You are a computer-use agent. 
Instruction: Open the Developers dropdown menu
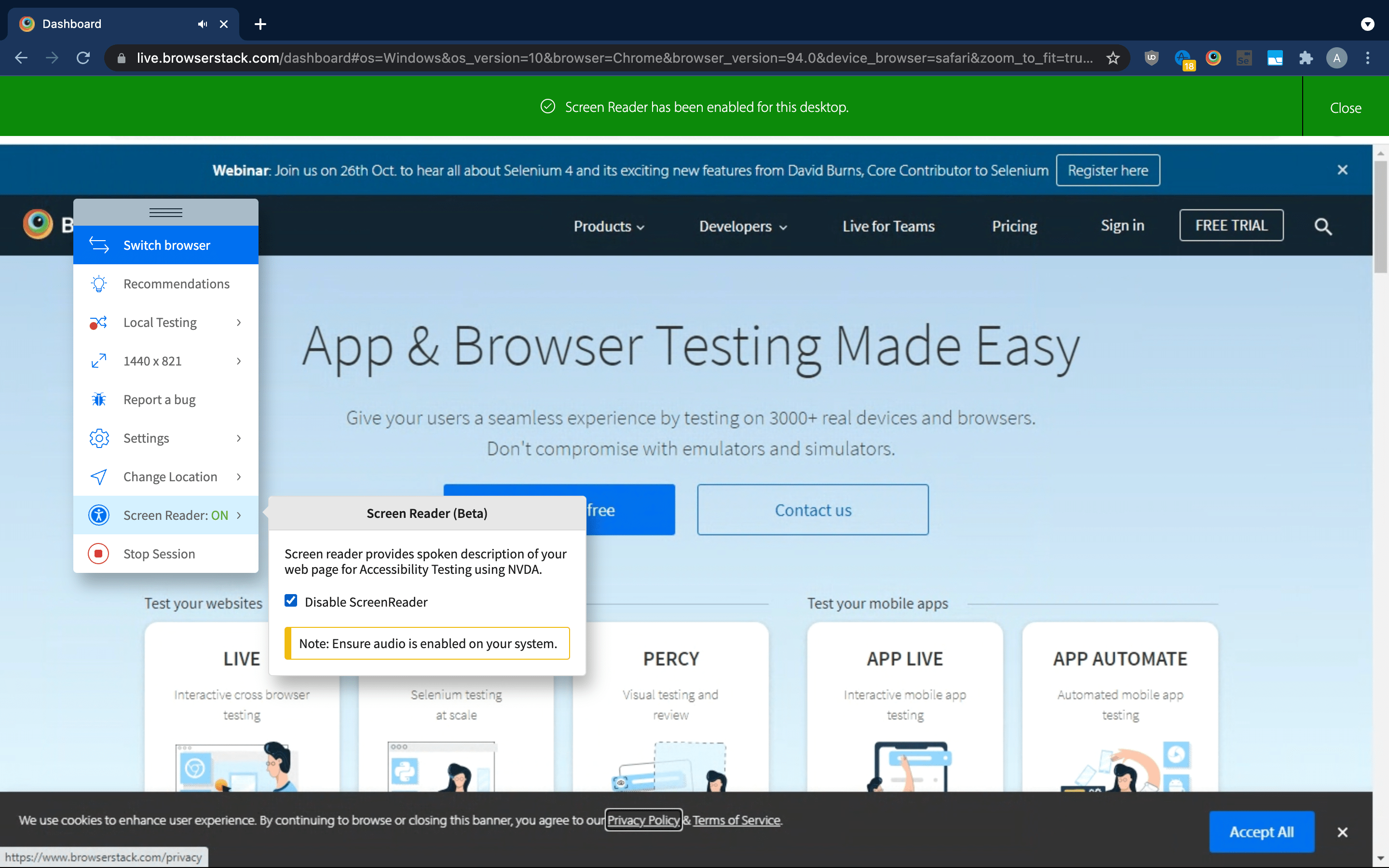coord(739,225)
